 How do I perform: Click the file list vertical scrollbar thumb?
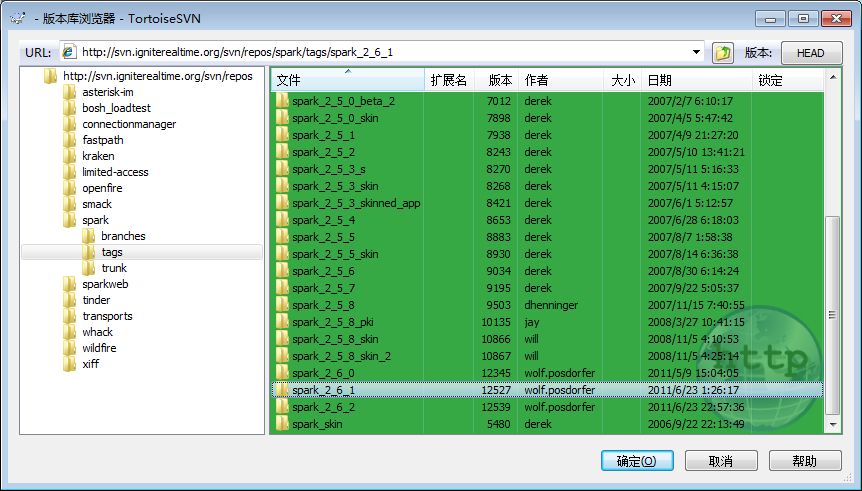(833, 315)
